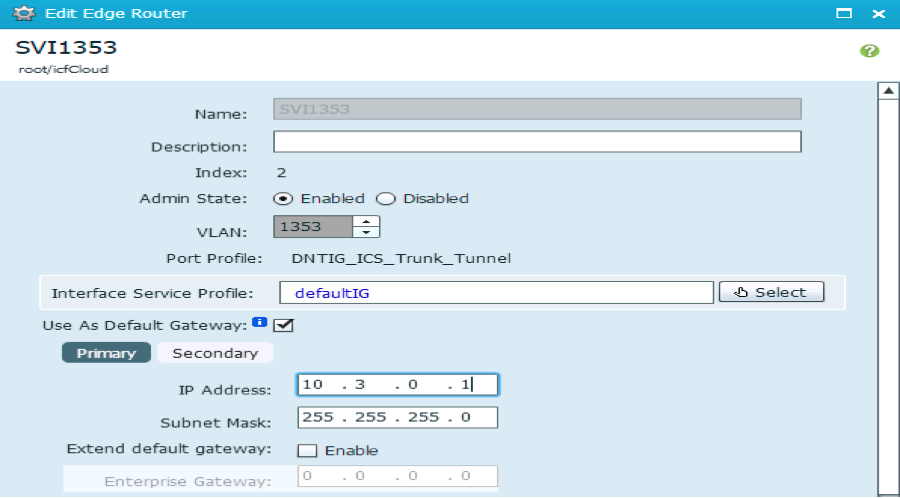Viewport: 900px width, 498px height.
Task: Enable the Extend default gateway checkbox
Action: (x=307, y=450)
